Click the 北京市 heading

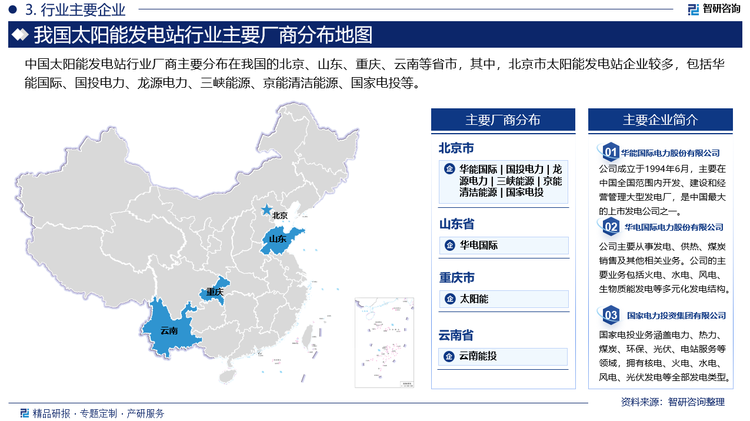tap(456, 148)
